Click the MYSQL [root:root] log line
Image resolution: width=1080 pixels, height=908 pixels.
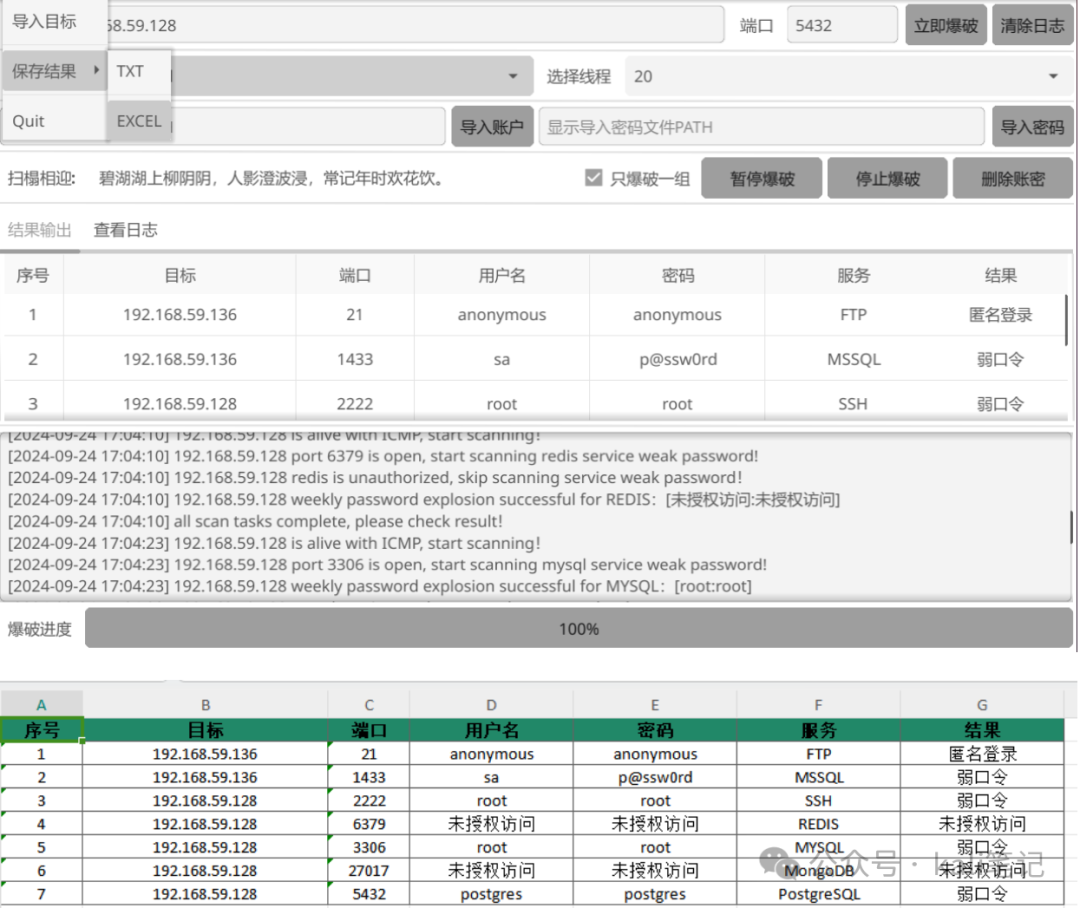click(x=380, y=586)
